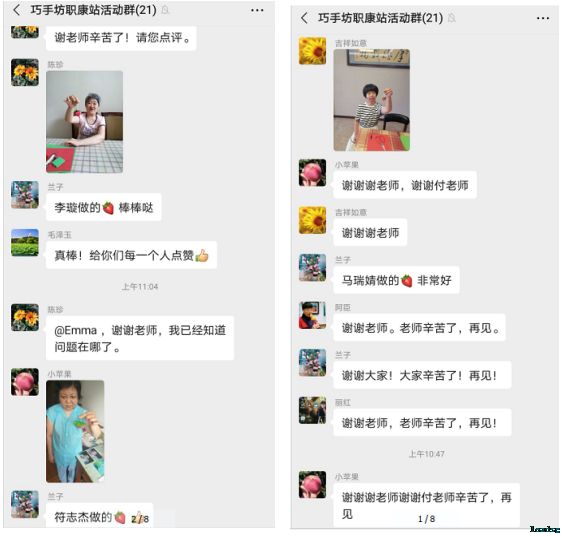Tap the sunflower avatar beside 谢谢谢老师 message
Image resolution: width=561 pixels, height=534 pixels.
(x=312, y=220)
